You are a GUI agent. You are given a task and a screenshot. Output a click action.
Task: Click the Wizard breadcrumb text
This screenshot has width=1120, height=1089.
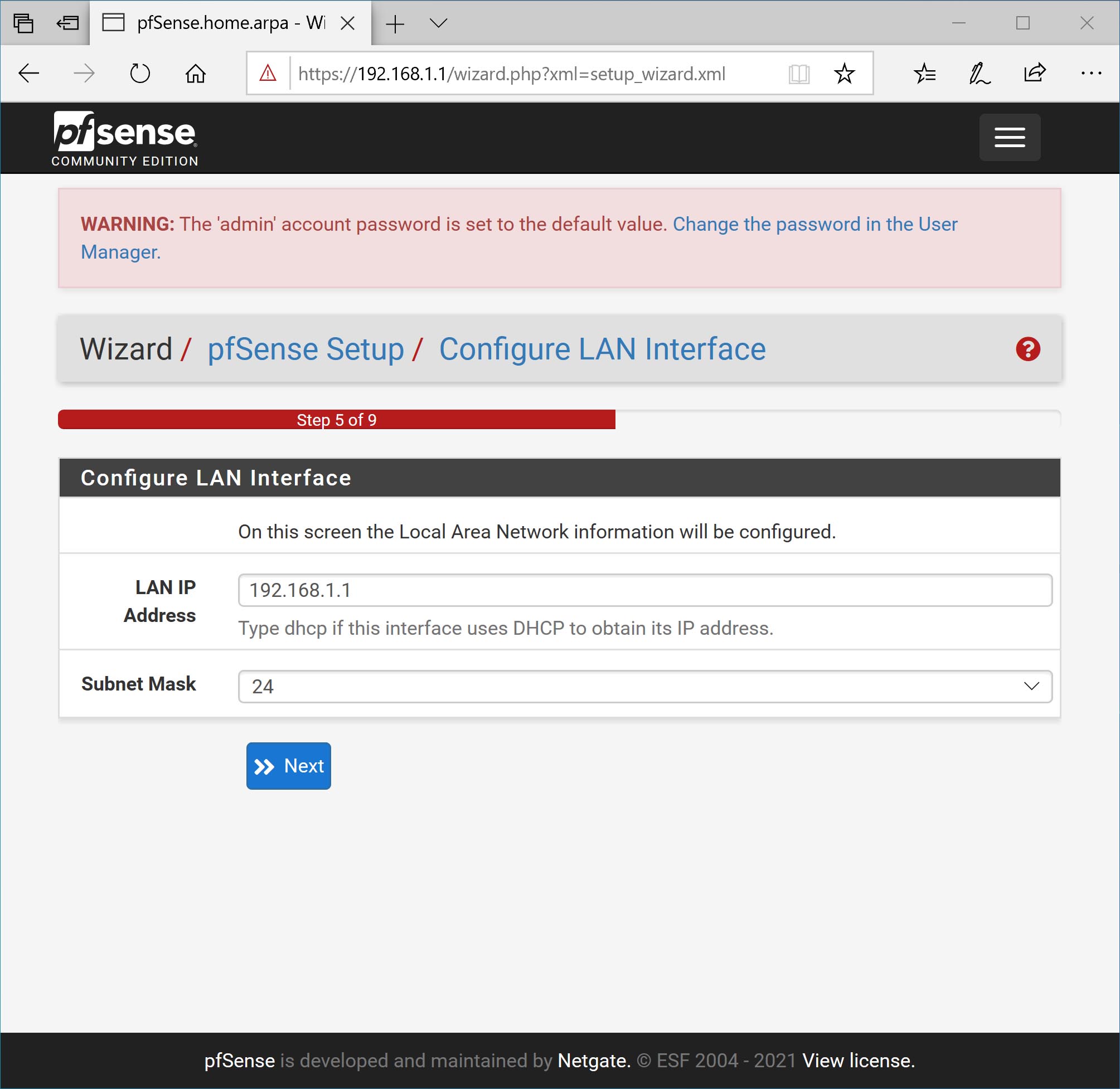[126, 349]
